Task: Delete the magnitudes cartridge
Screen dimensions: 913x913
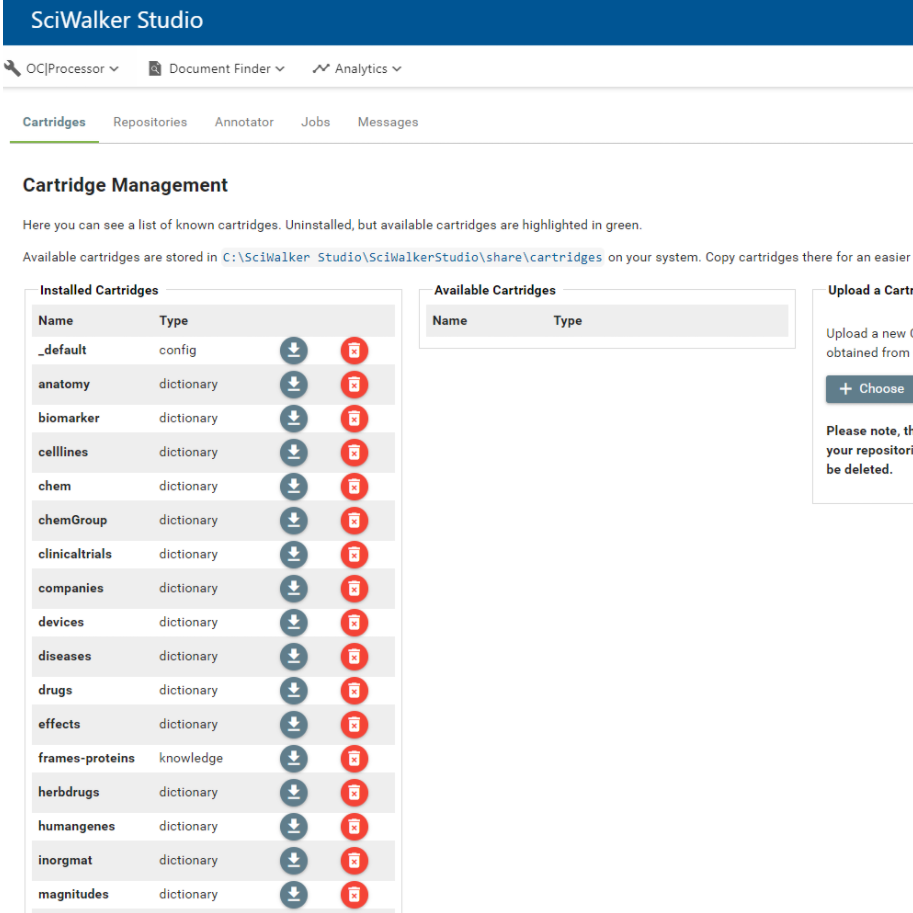Action: pos(354,894)
